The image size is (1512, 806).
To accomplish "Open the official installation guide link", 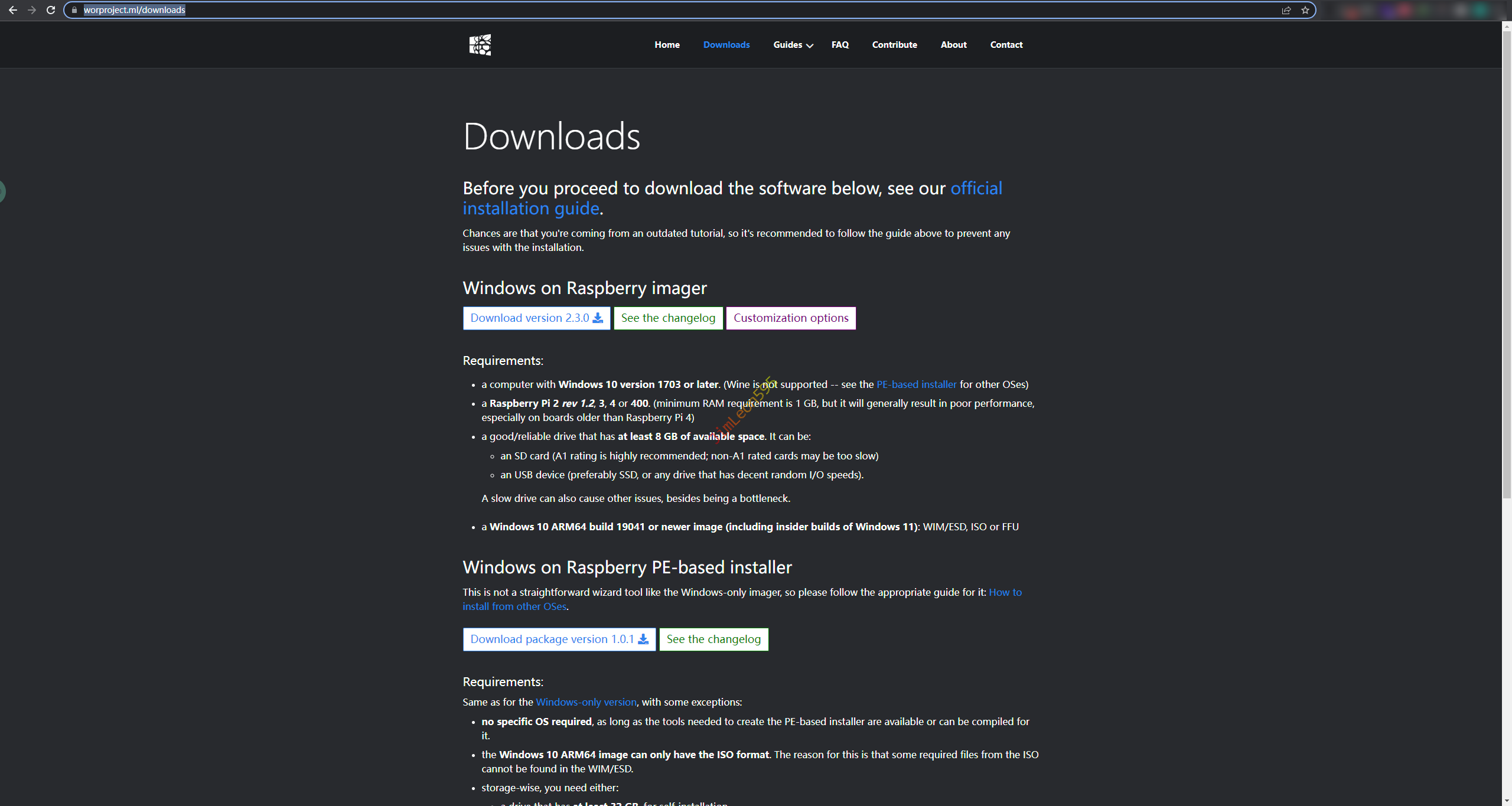I will pyautogui.click(x=530, y=208).
